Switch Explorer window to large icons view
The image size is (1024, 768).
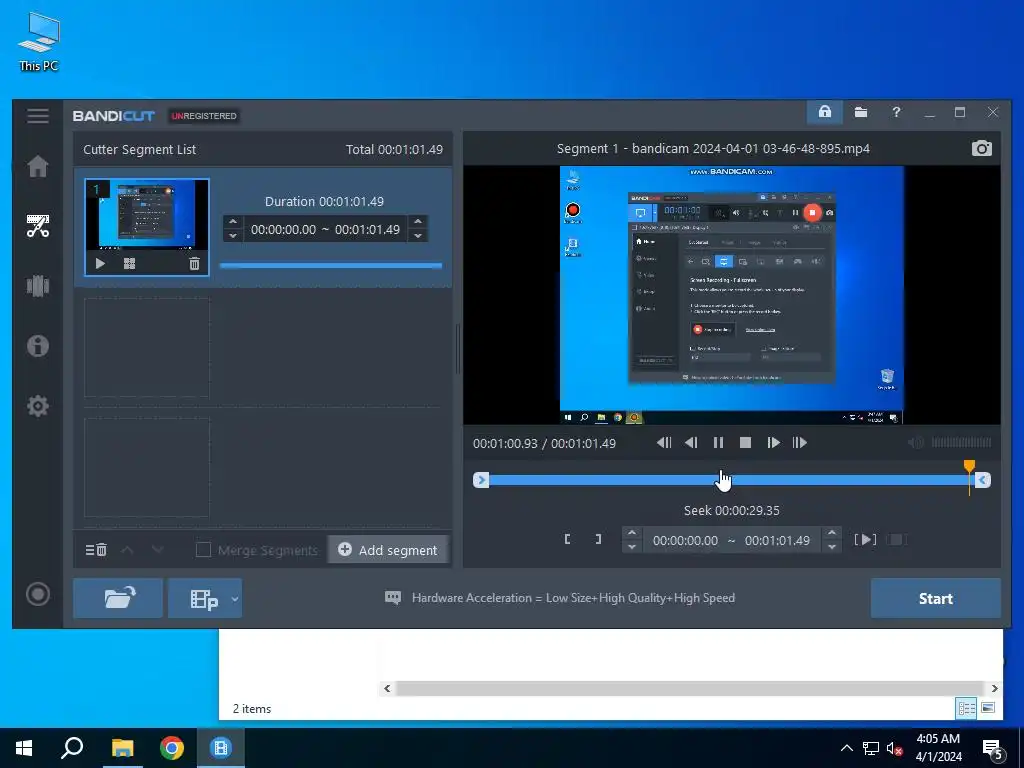pyautogui.click(x=988, y=708)
